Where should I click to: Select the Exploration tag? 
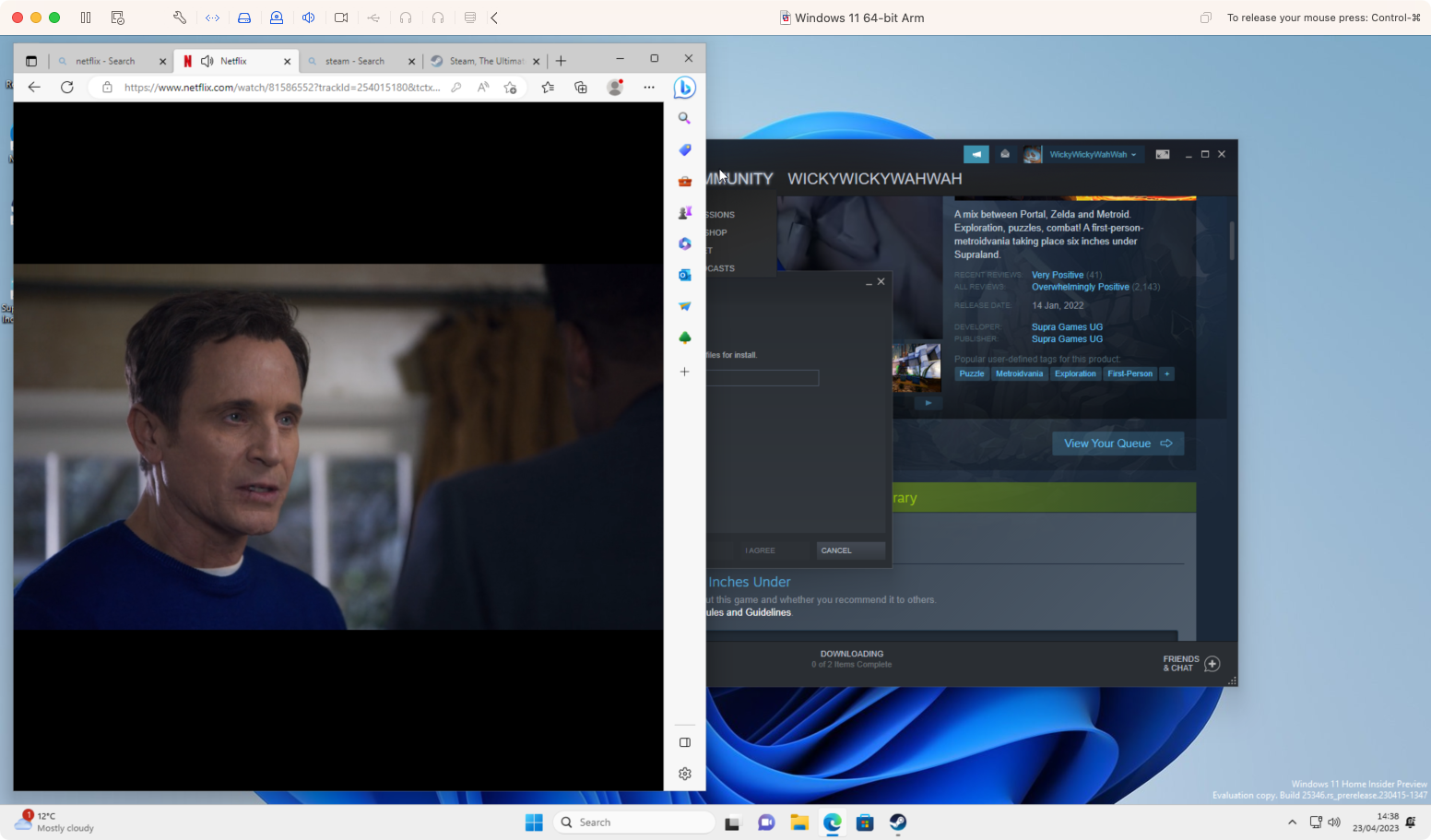(x=1075, y=373)
